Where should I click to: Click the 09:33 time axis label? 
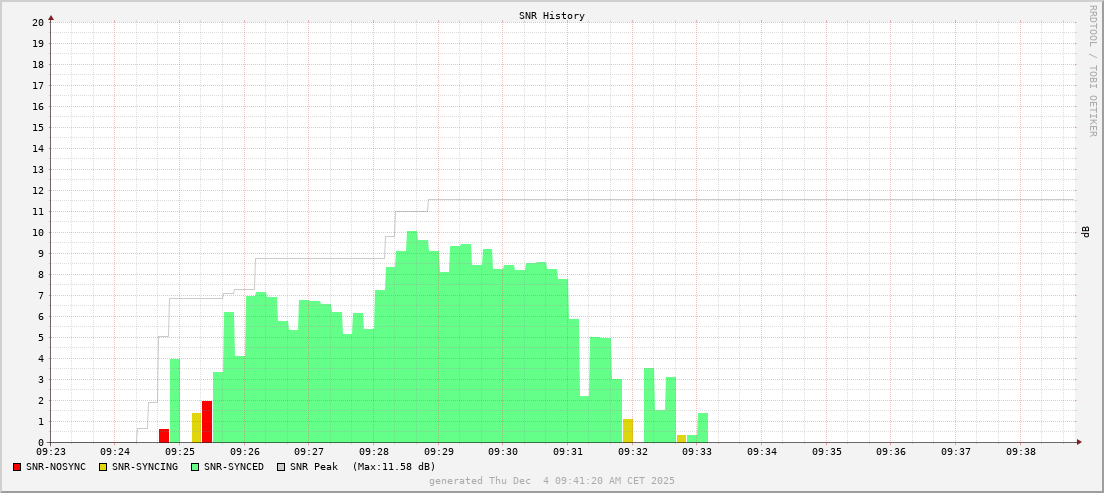tap(697, 452)
